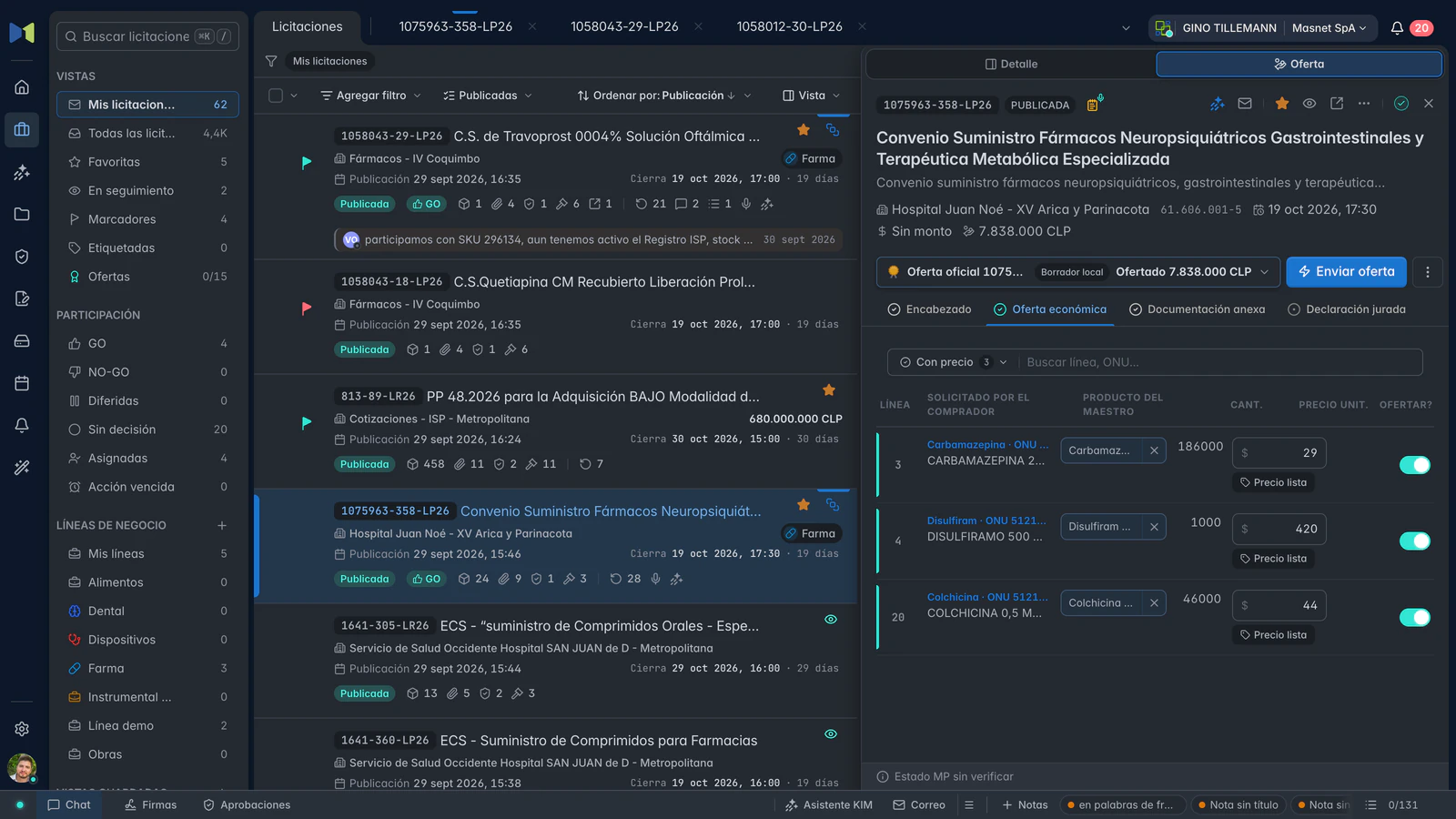Open the Documentación anexa tab

(x=1197, y=309)
